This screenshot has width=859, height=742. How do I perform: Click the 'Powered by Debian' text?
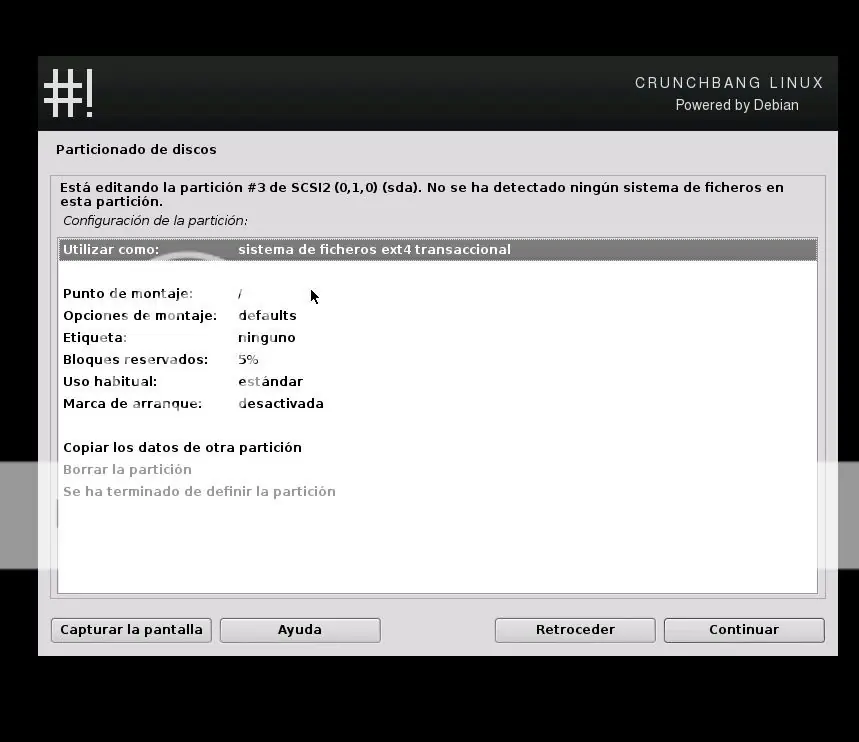(737, 105)
